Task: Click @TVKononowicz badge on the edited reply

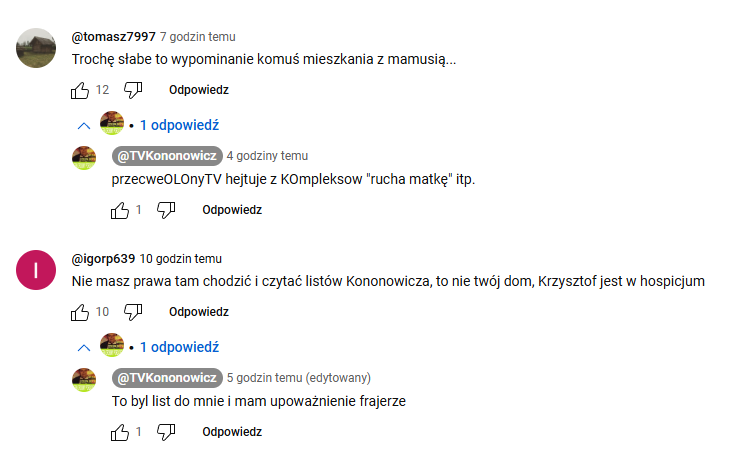Action: (167, 378)
